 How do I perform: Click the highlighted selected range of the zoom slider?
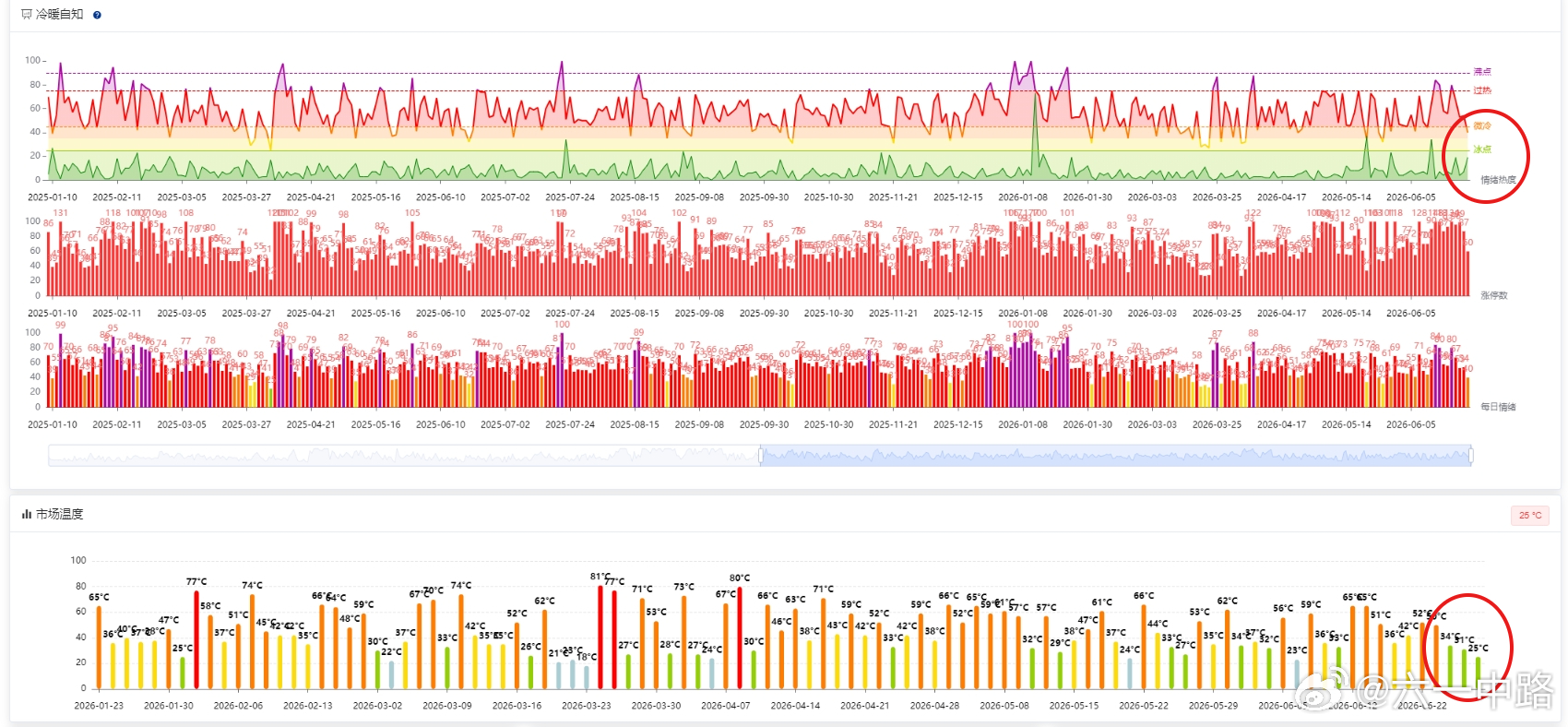tap(1116, 455)
